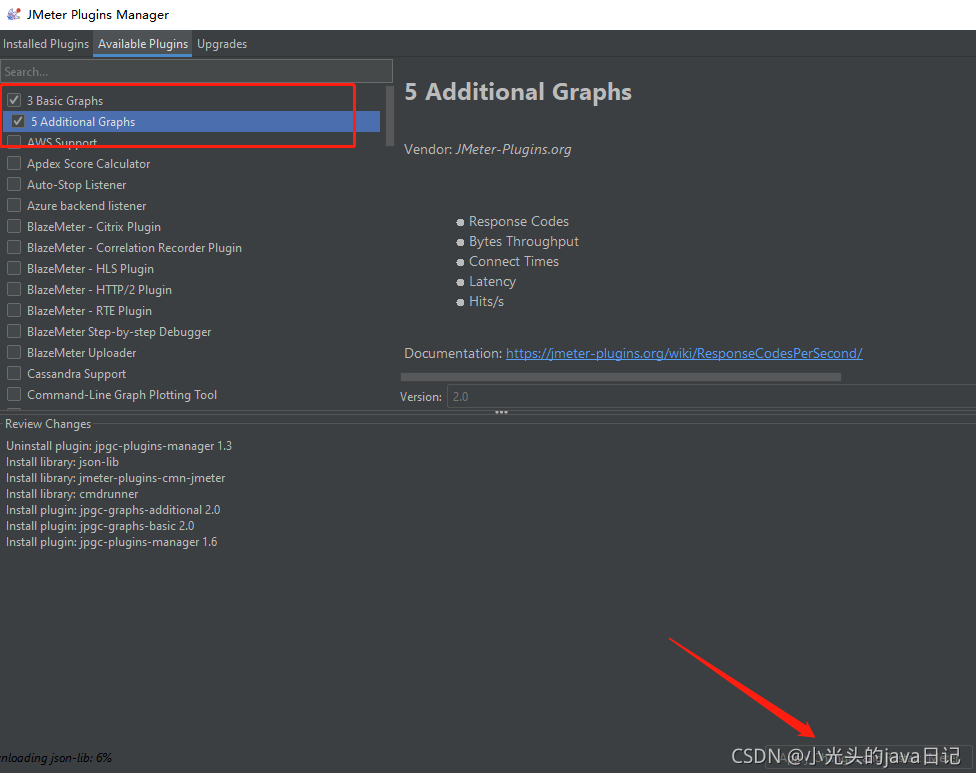Screen dimensions: 977x778
Task: Select BlazeMeter - HLS Plugin name
Action: click(90, 269)
